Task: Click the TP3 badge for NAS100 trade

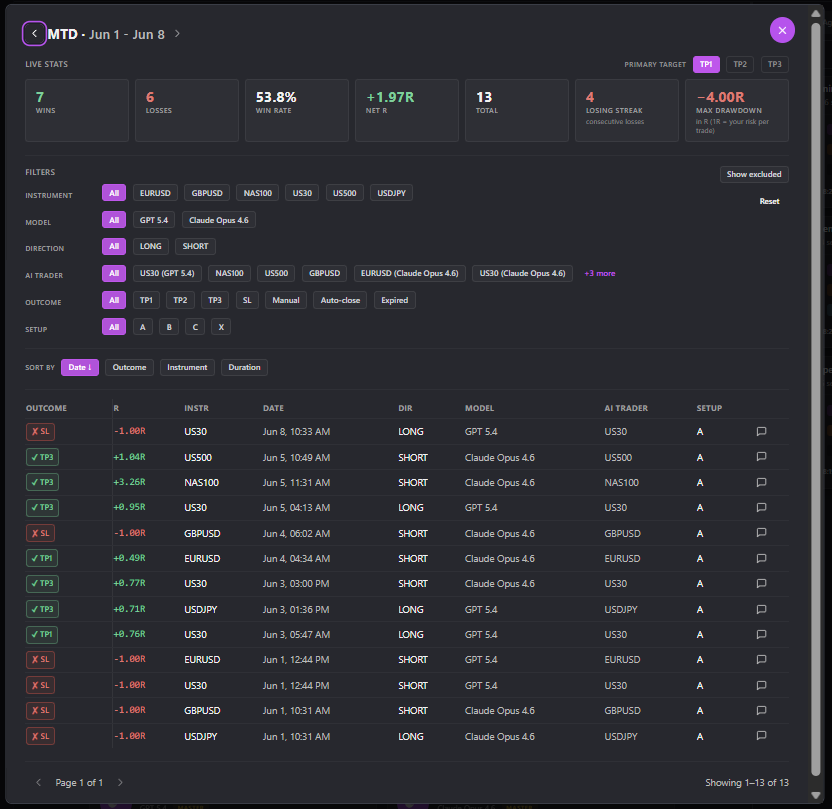Action: click(42, 482)
